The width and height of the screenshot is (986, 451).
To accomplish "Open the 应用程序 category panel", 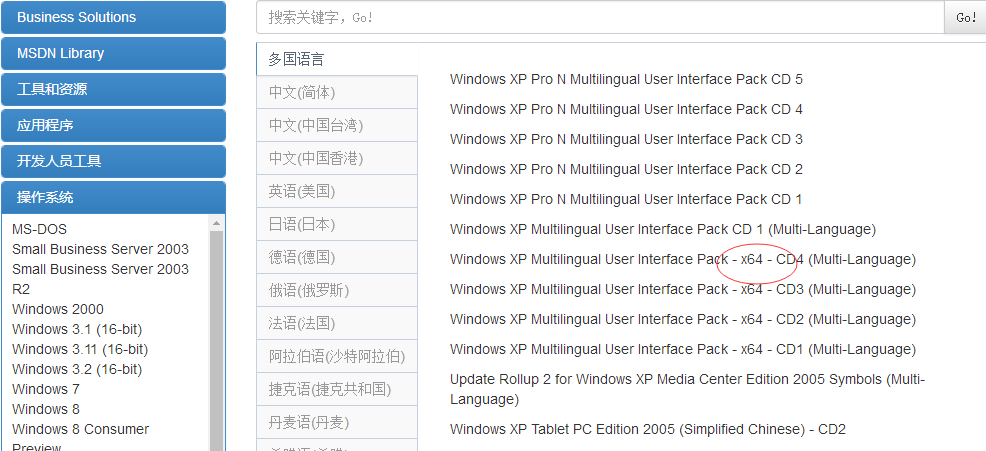I will 113,125.
